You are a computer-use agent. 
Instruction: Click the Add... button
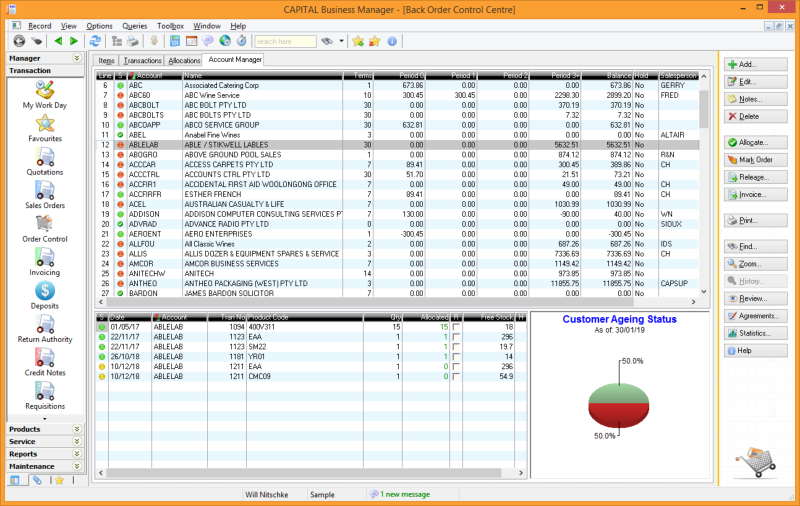click(755, 65)
